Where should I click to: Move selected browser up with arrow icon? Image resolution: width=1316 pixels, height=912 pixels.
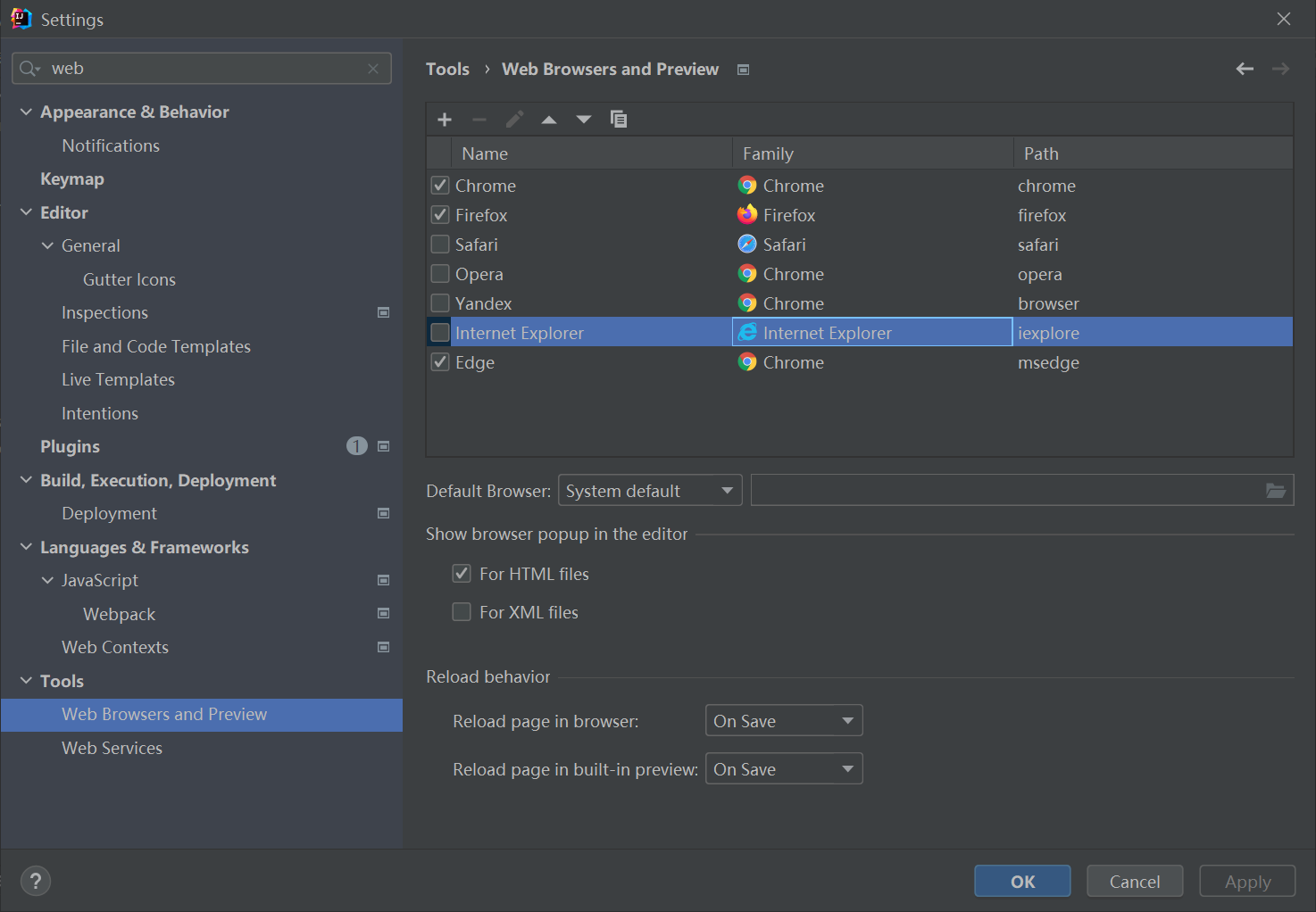549,120
